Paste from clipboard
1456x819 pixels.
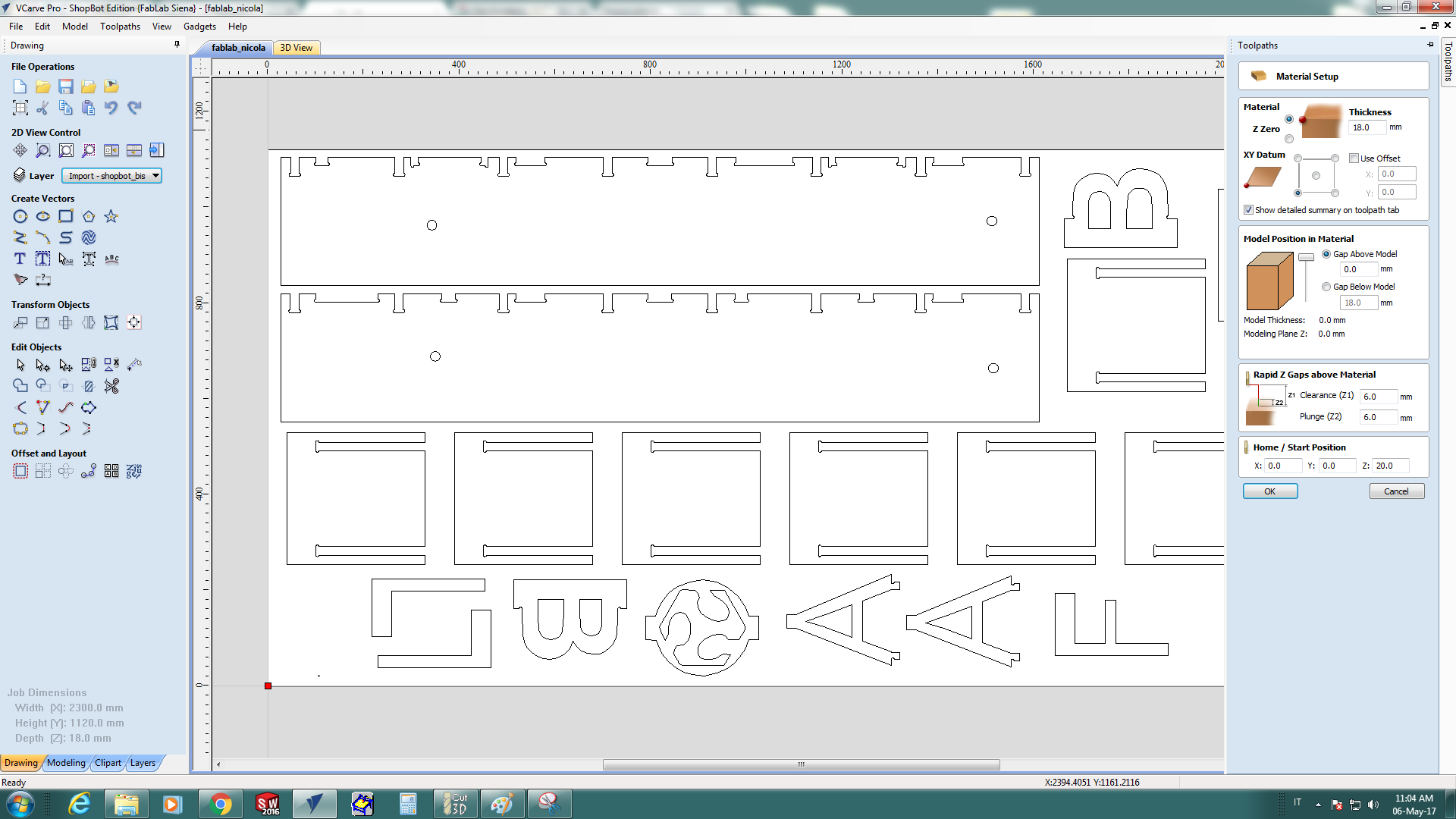pyautogui.click(x=89, y=108)
